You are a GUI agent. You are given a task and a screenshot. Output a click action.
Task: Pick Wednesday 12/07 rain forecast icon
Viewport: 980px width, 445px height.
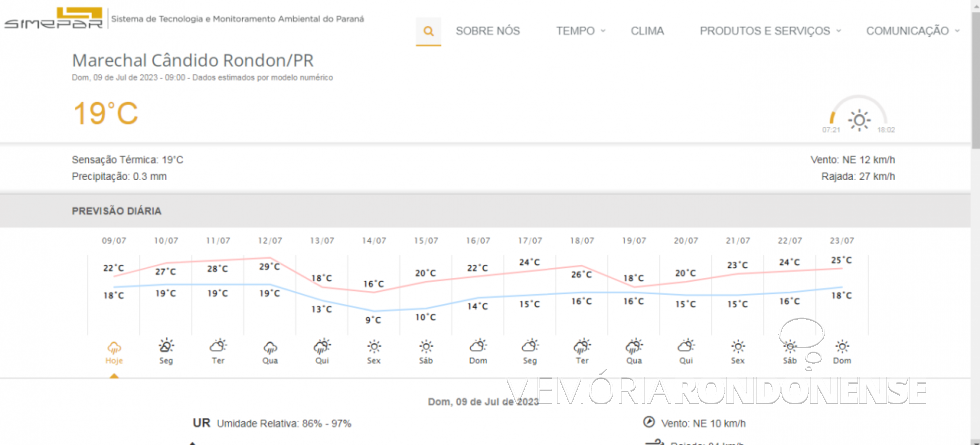point(270,347)
